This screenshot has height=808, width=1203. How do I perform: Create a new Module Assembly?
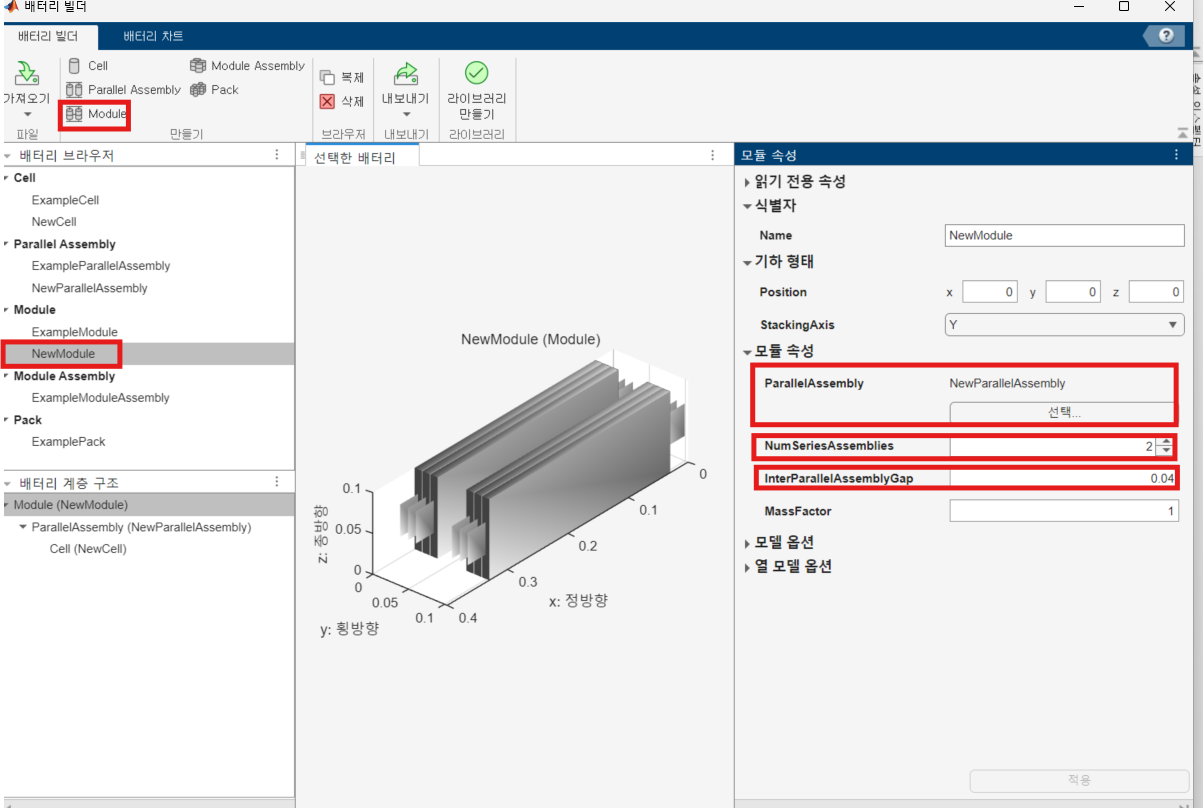click(x=247, y=66)
